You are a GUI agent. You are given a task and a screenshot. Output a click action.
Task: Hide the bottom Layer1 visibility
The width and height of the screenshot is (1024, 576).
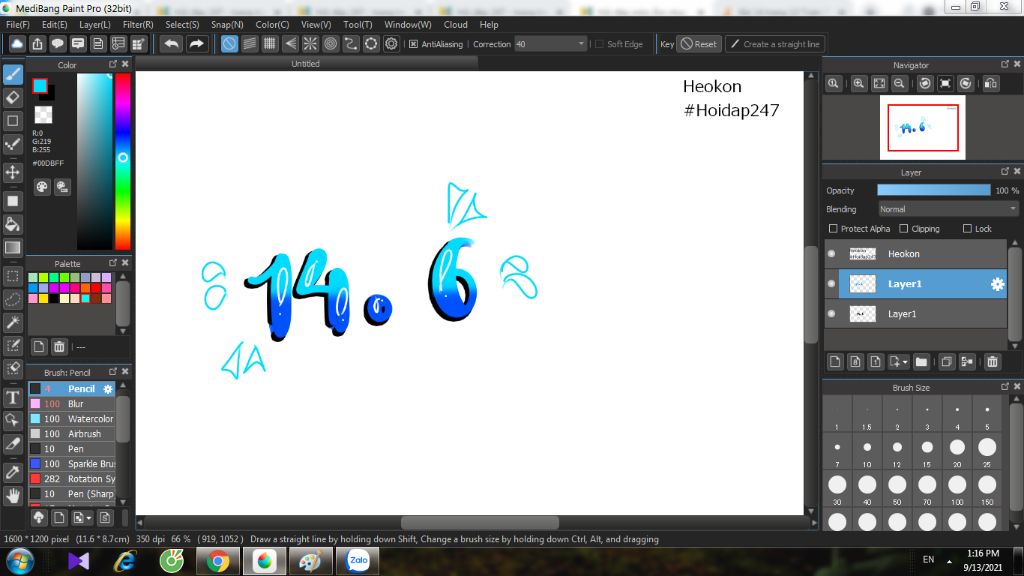[831, 313]
